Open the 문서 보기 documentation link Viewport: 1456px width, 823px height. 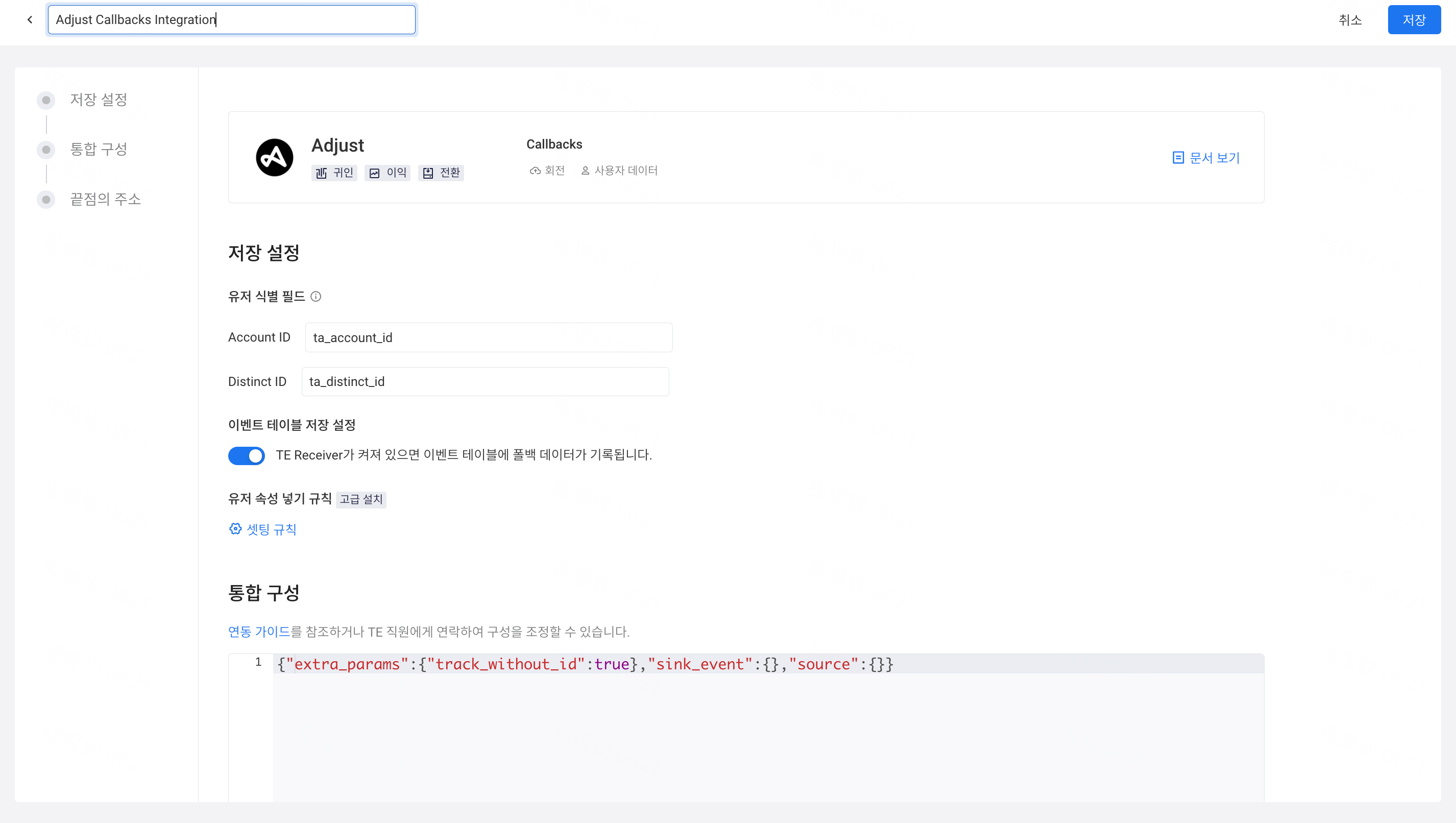(1214, 158)
